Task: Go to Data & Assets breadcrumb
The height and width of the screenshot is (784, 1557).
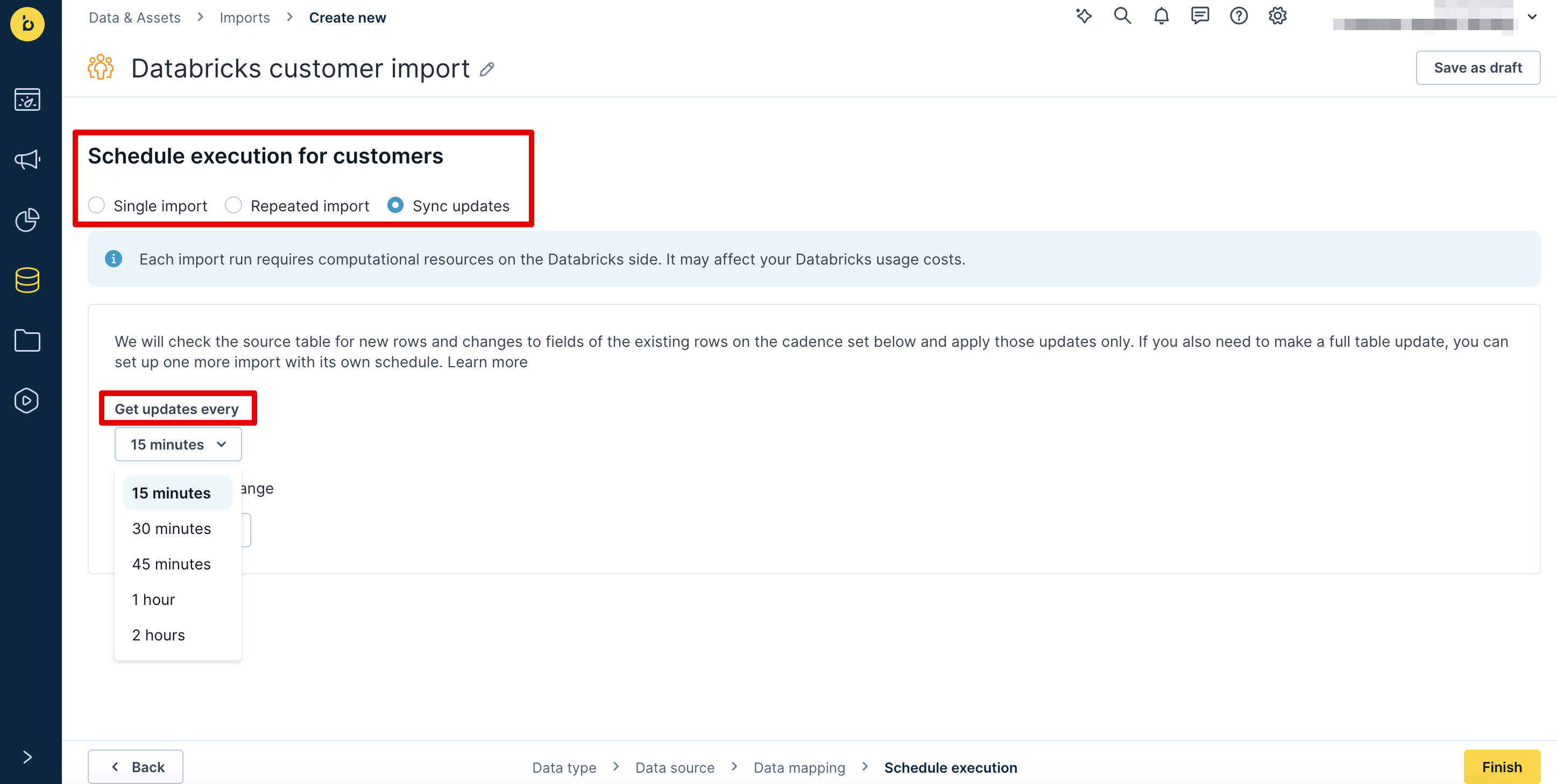Action: 135,18
